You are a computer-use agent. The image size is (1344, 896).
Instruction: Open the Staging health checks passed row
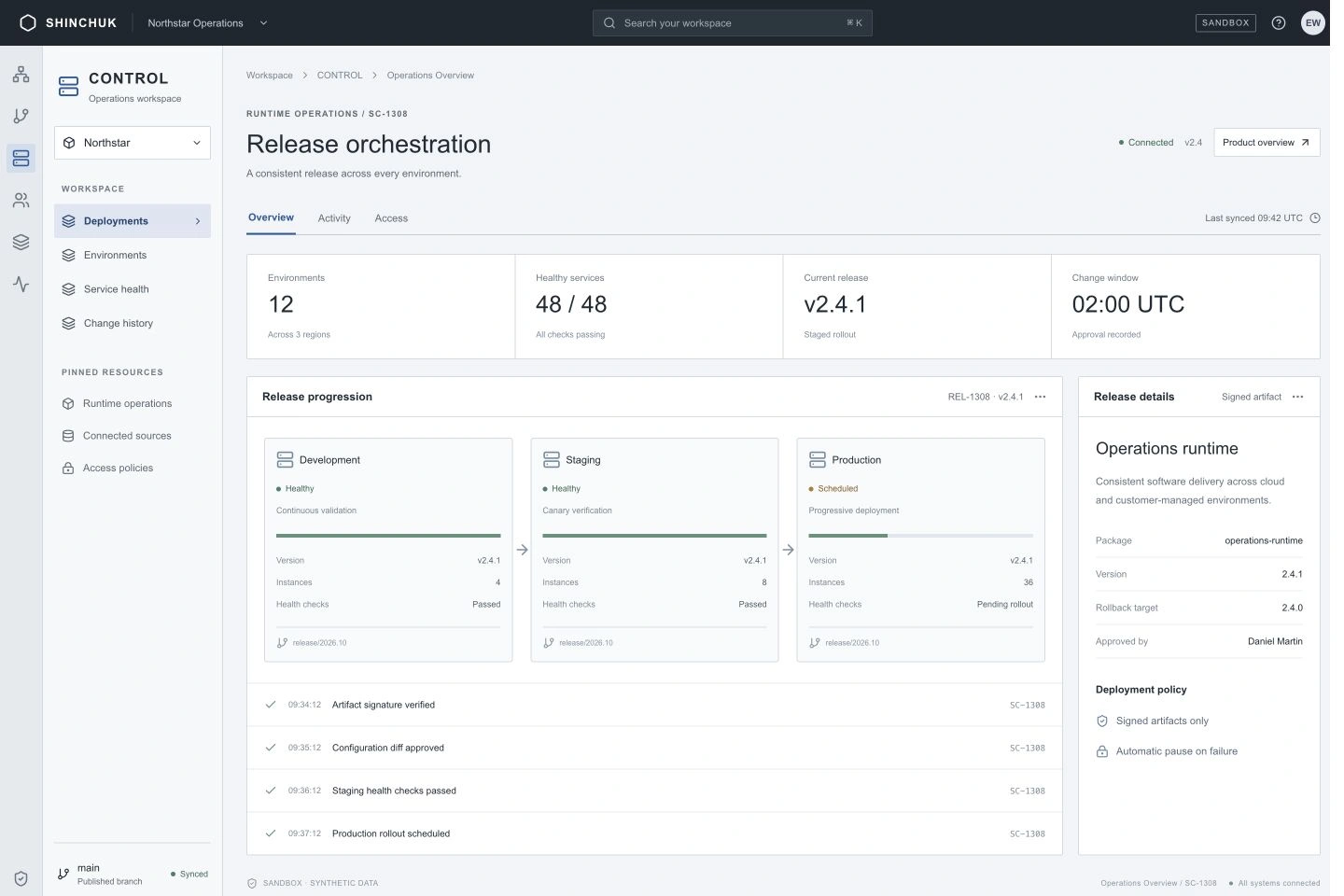coord(654,791)
